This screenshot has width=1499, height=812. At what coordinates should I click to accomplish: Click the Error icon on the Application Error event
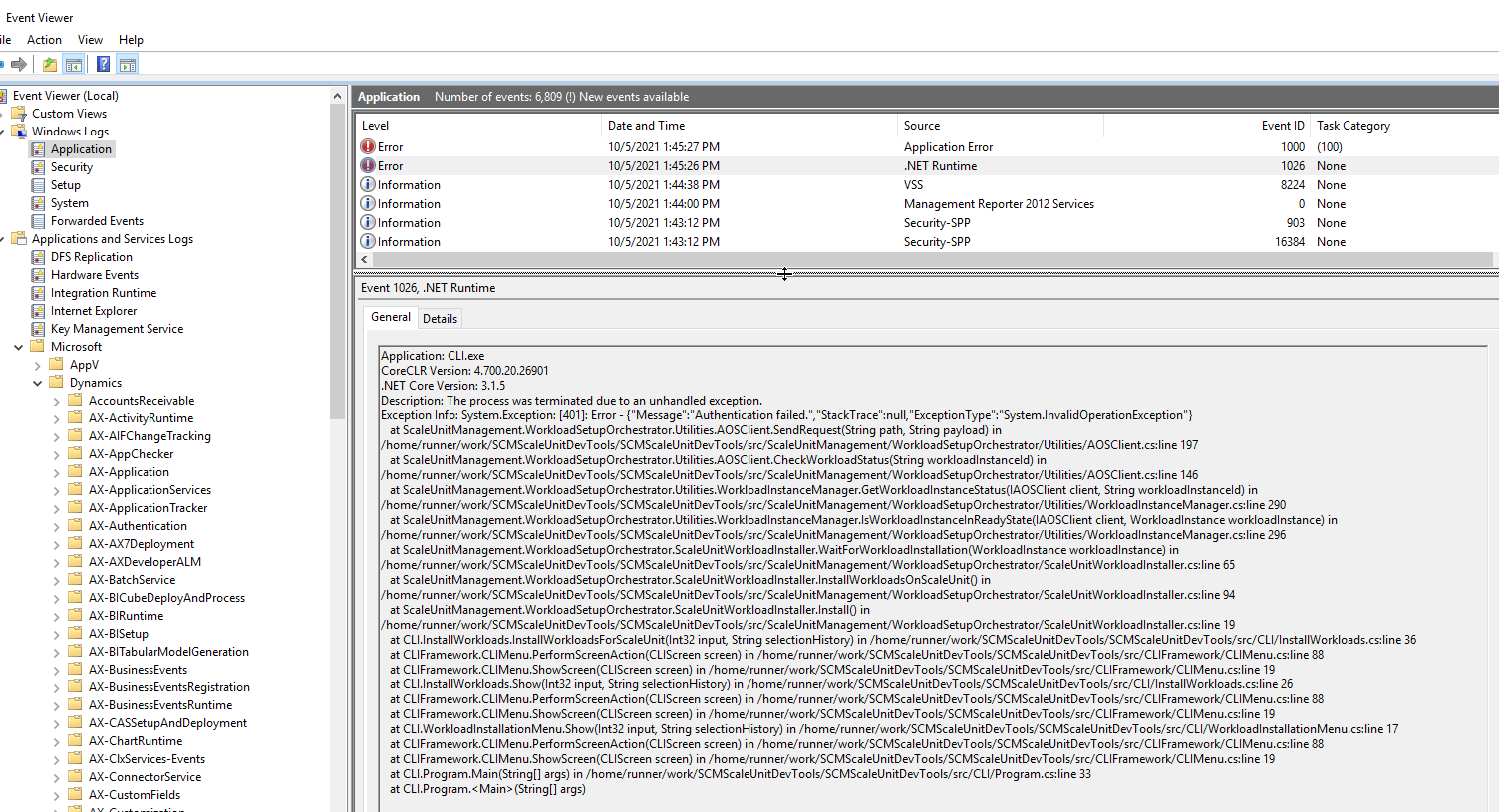point(369,146)
